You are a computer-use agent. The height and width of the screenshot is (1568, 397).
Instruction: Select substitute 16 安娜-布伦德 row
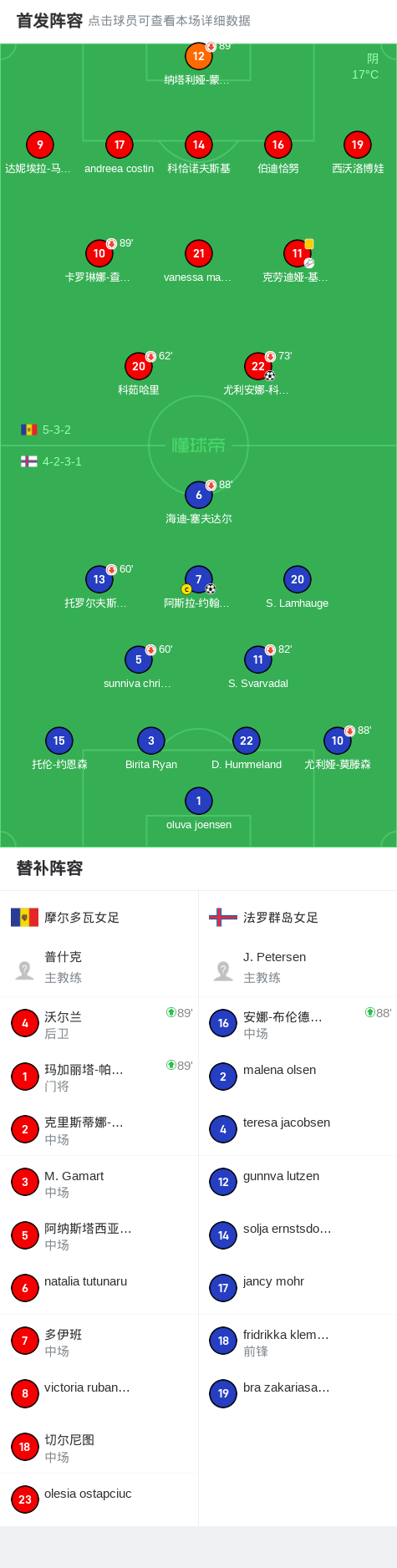(298, 1024)
